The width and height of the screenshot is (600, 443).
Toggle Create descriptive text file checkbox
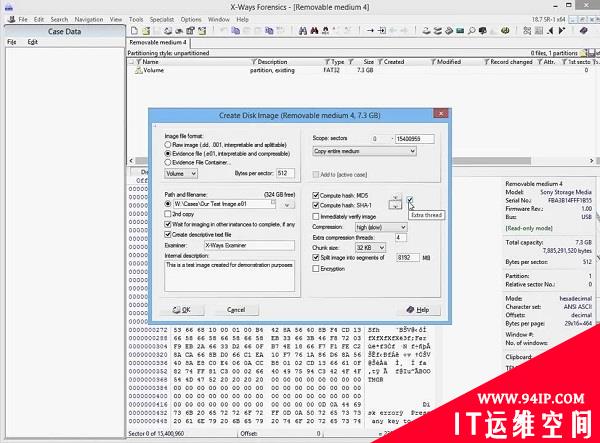coord(168,235)
